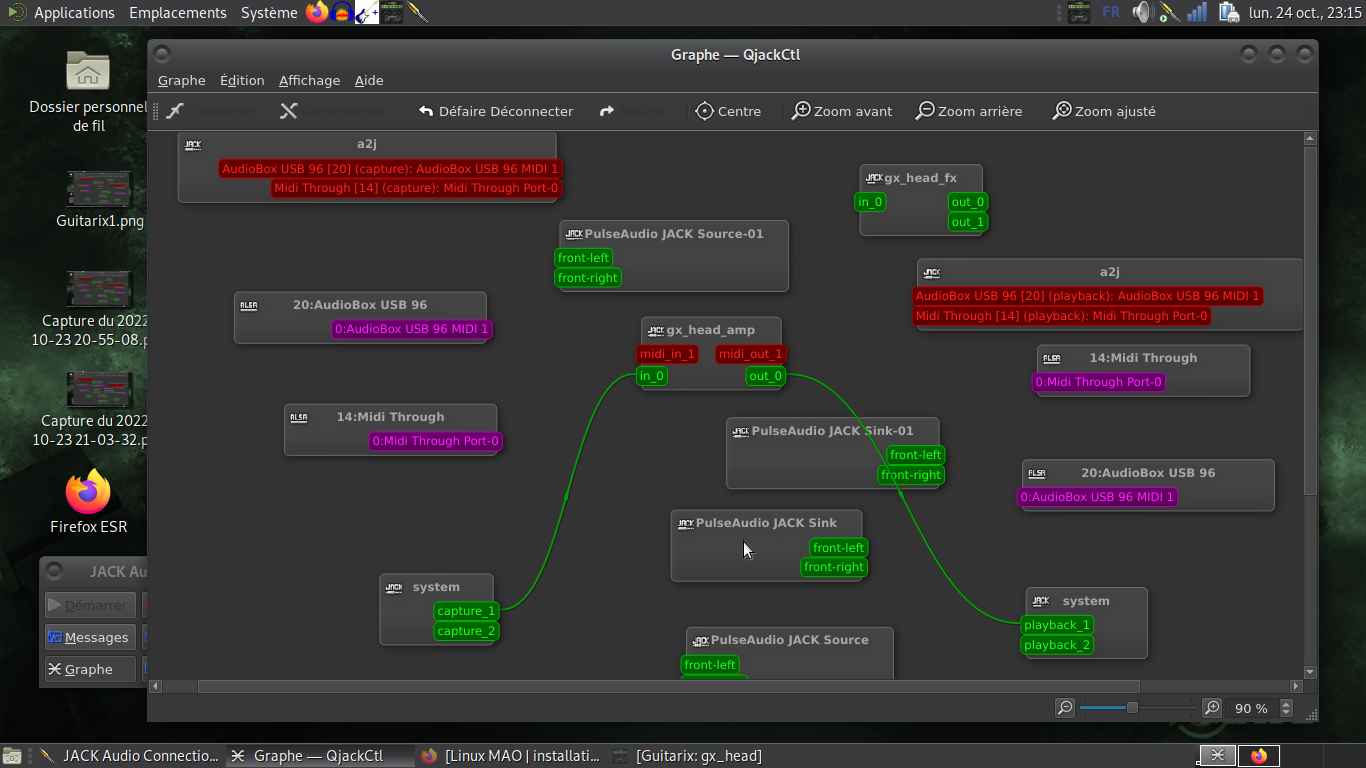Click the QjackCtl tray plug icon

coord(1168,12)
